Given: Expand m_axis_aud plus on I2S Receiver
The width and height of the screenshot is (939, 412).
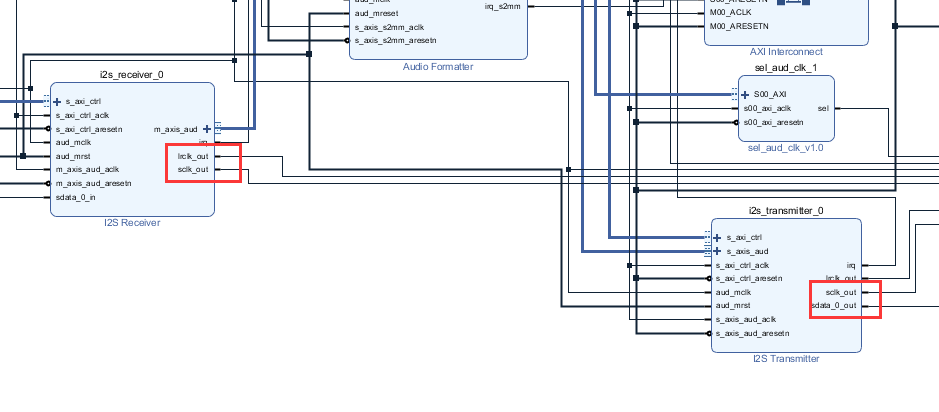Looking at the screenshot, I should [x=207, y=129].
